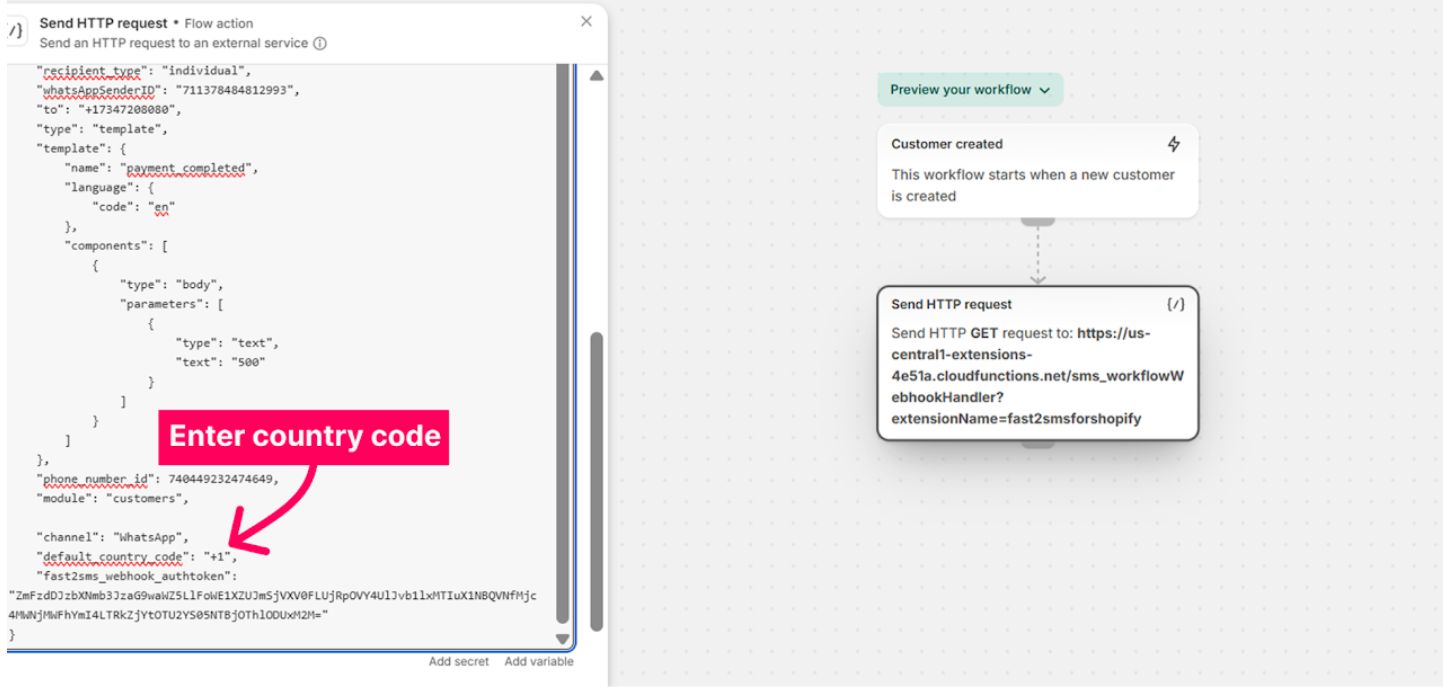The image size is (1443, 688).
Task: Click the scroll up arrow of the panel
Action: (x=596, y=76)
